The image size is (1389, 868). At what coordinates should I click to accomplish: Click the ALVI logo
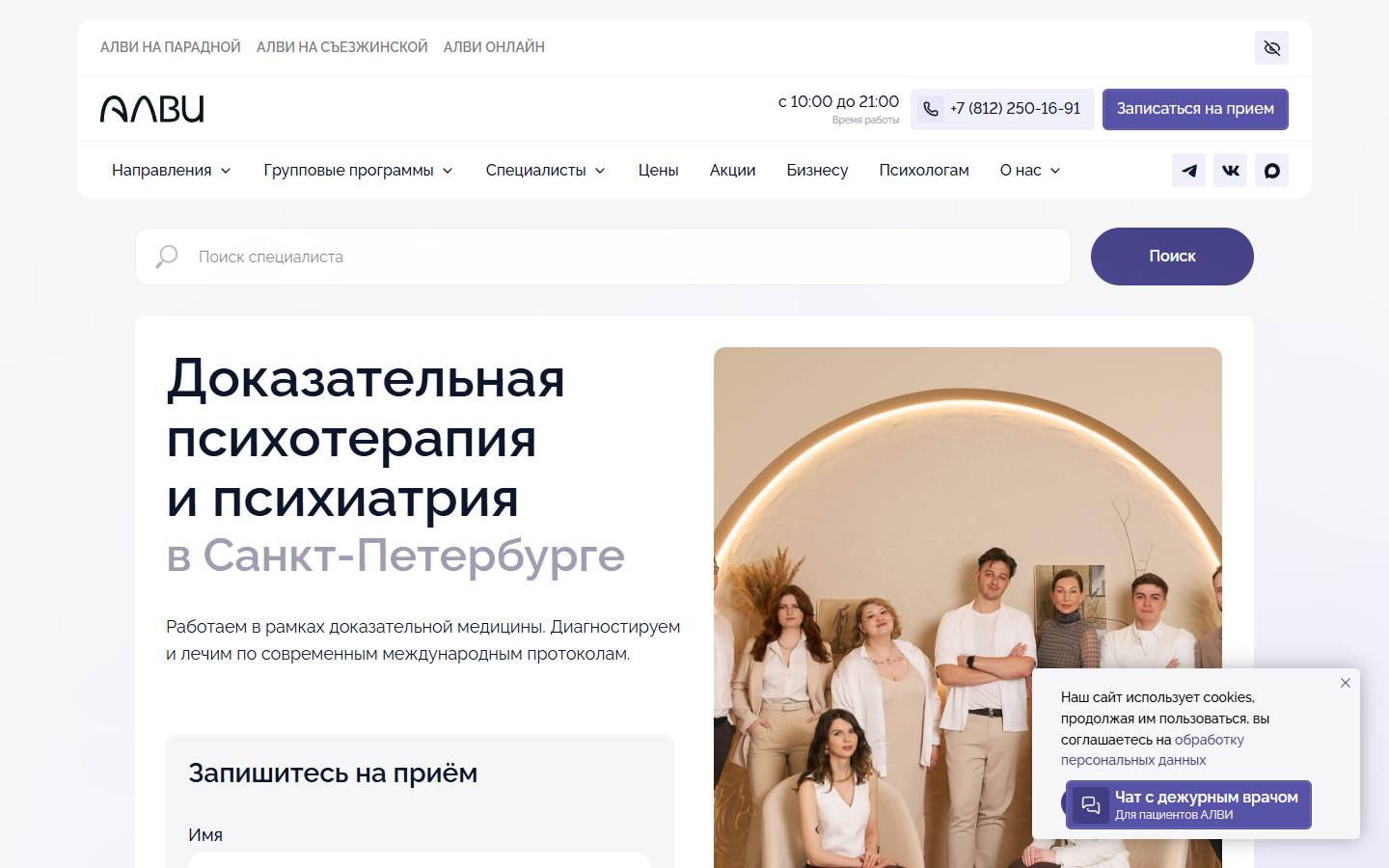point(152,109)
